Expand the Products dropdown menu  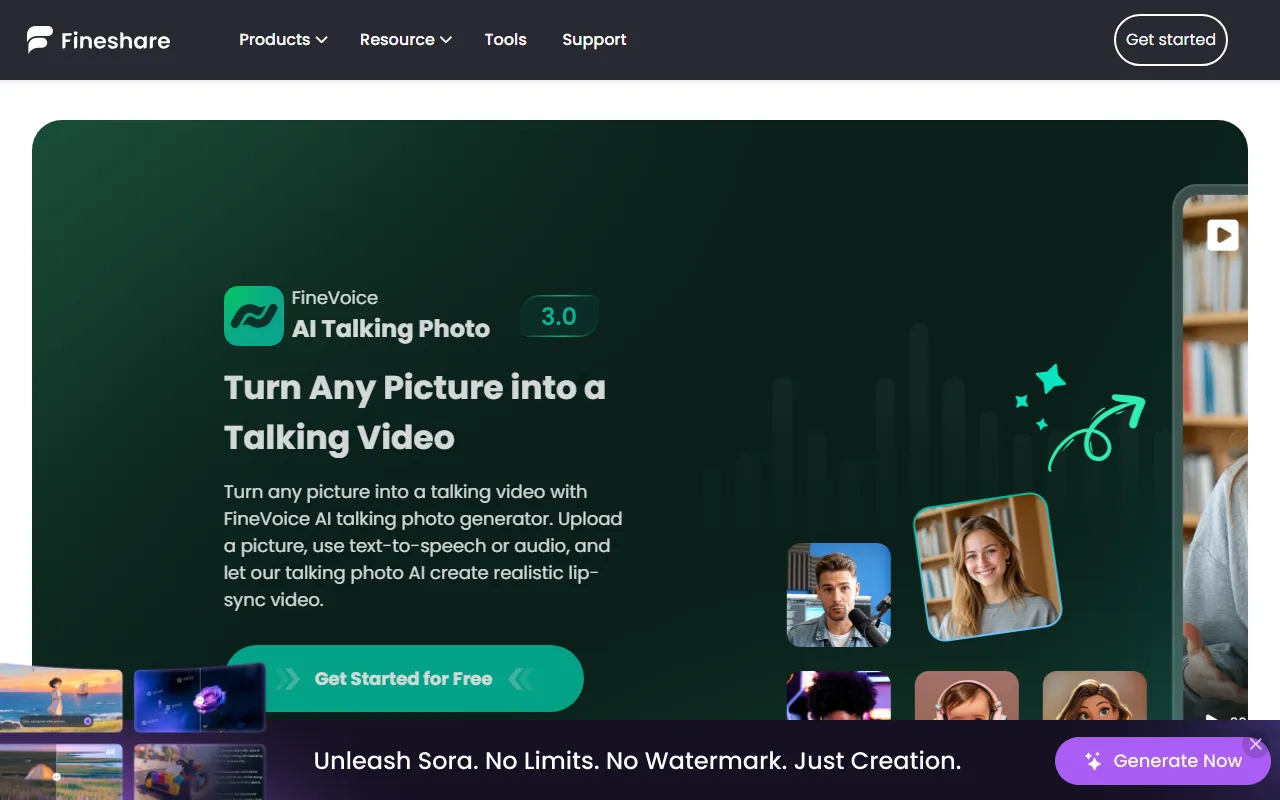283,40
